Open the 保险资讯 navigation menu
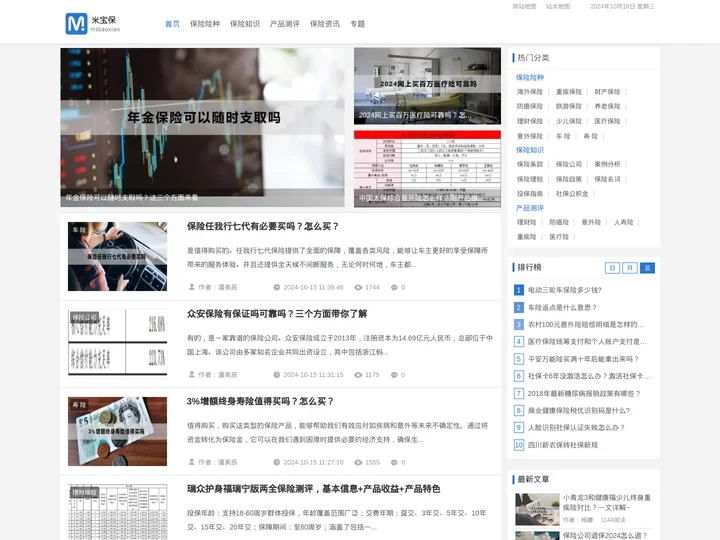The width and height of the screenshot is (720, 540). [325, 24]
